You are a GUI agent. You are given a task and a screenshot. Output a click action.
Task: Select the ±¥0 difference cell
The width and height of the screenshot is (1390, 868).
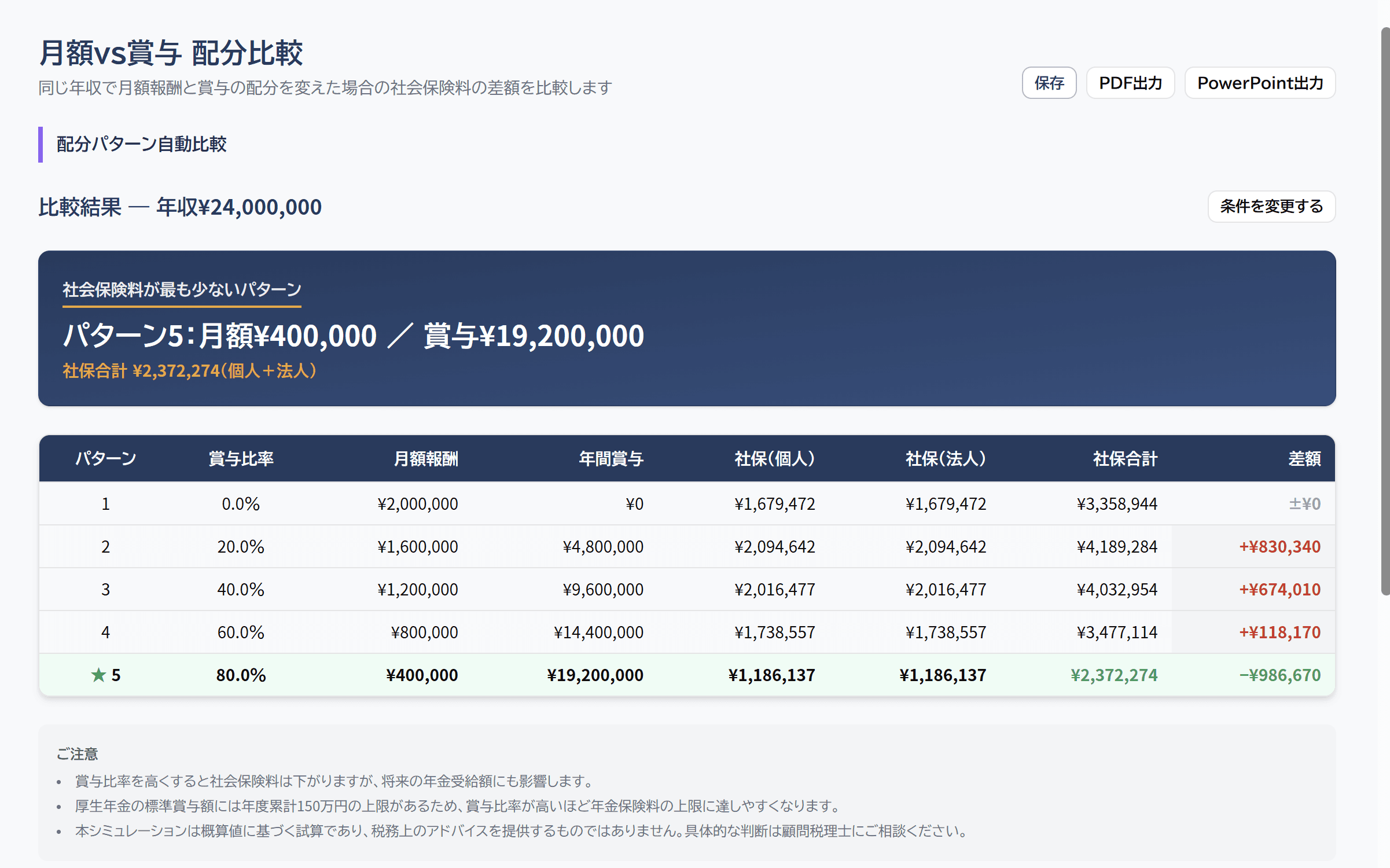click(x=1304, y=503)
